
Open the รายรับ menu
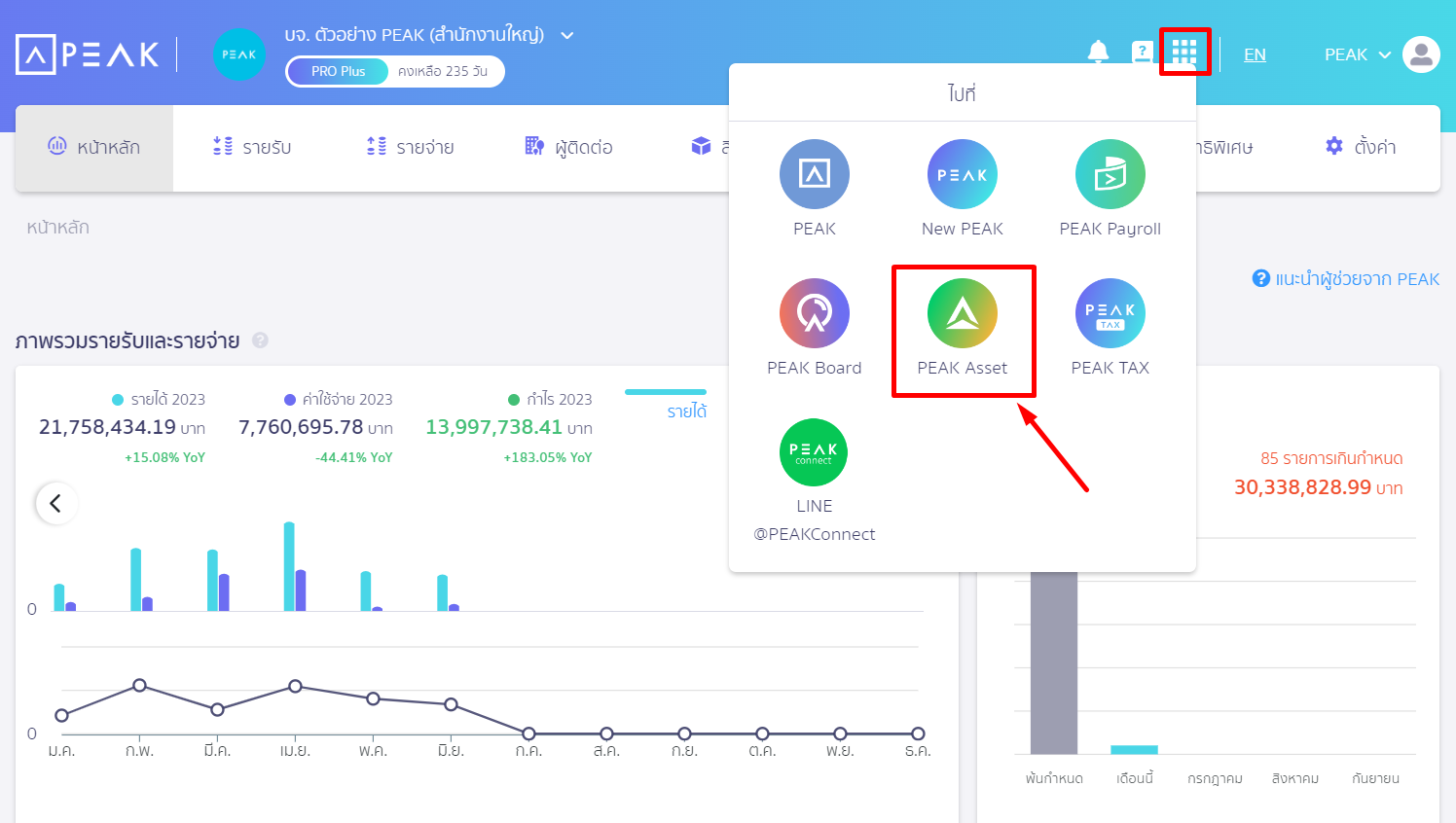(252, 148)
